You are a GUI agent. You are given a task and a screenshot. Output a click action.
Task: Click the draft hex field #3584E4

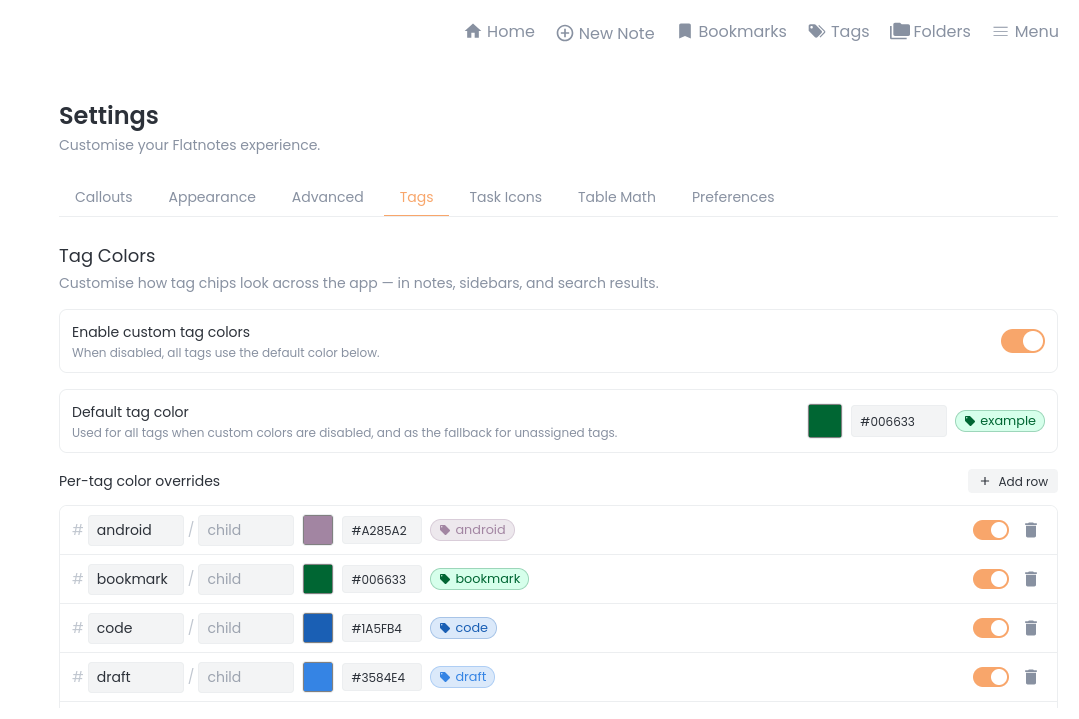pos(382,677)
